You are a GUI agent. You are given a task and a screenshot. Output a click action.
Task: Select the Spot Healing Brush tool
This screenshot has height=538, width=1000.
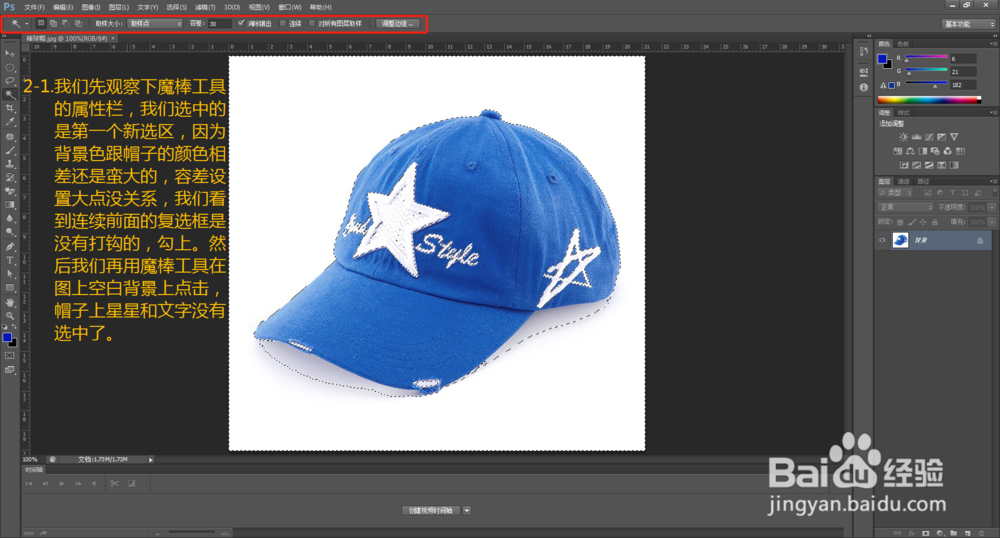10,137
